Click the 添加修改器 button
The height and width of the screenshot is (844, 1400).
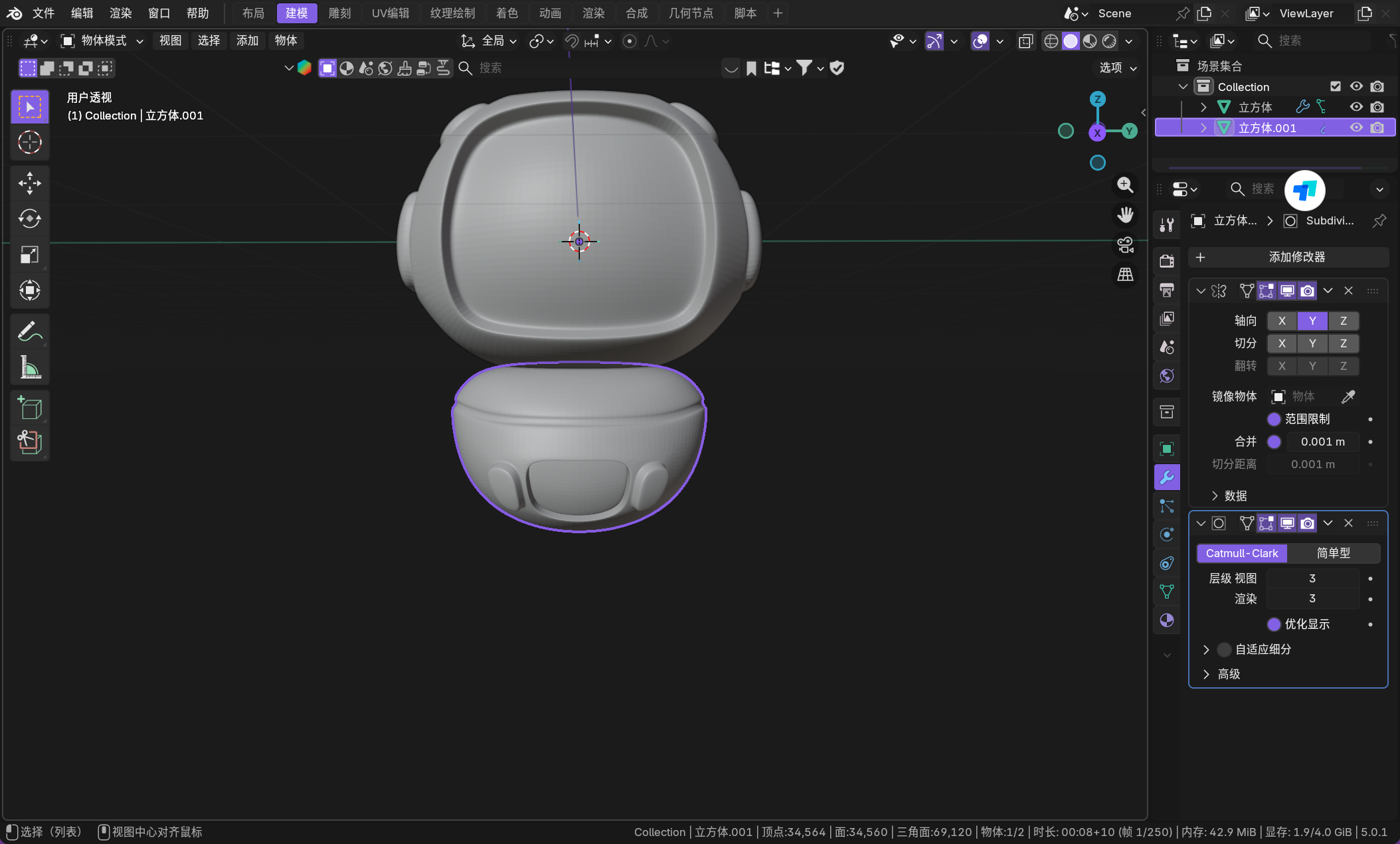[1288, 257]
